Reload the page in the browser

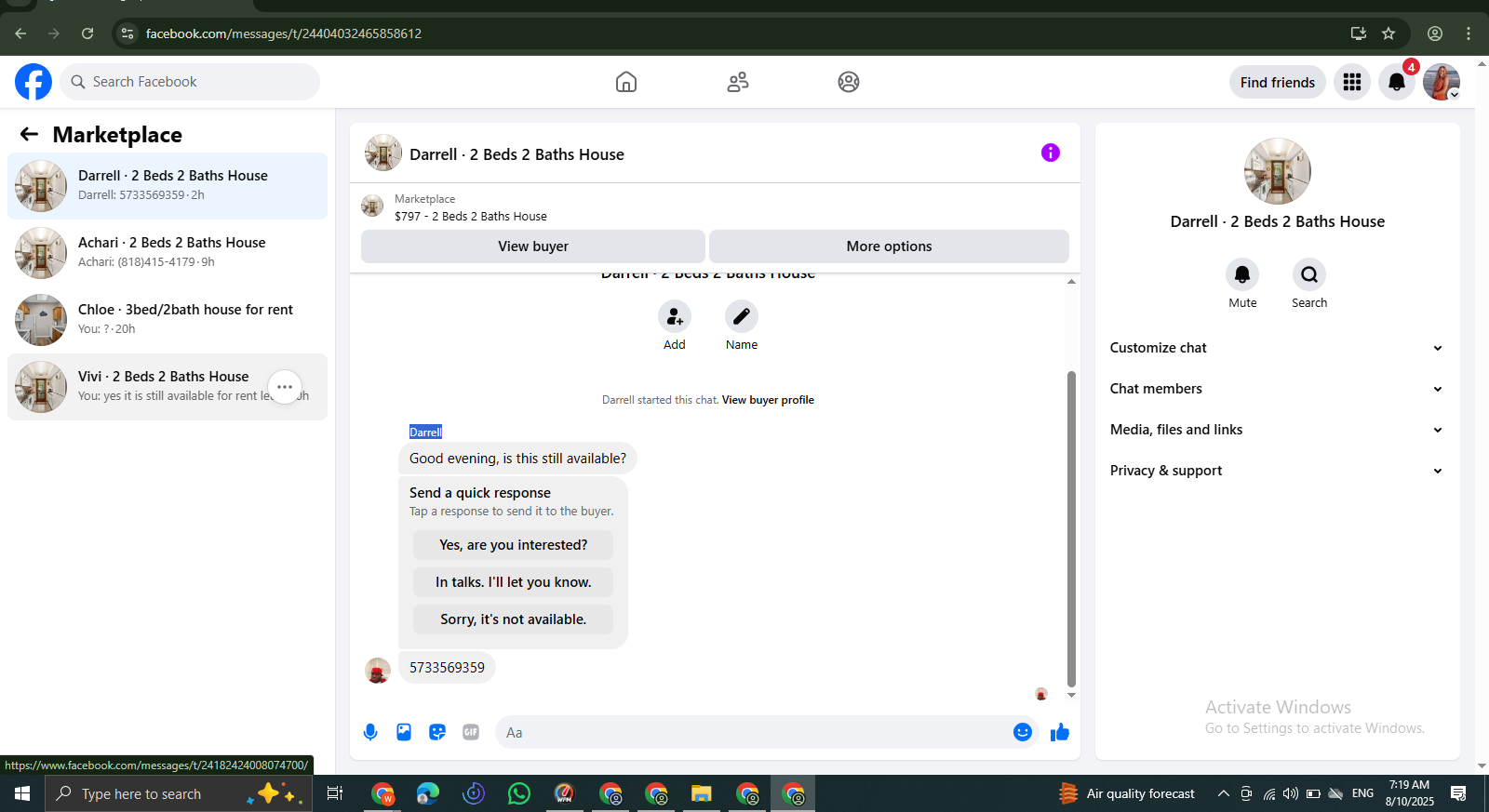point(87,33)
